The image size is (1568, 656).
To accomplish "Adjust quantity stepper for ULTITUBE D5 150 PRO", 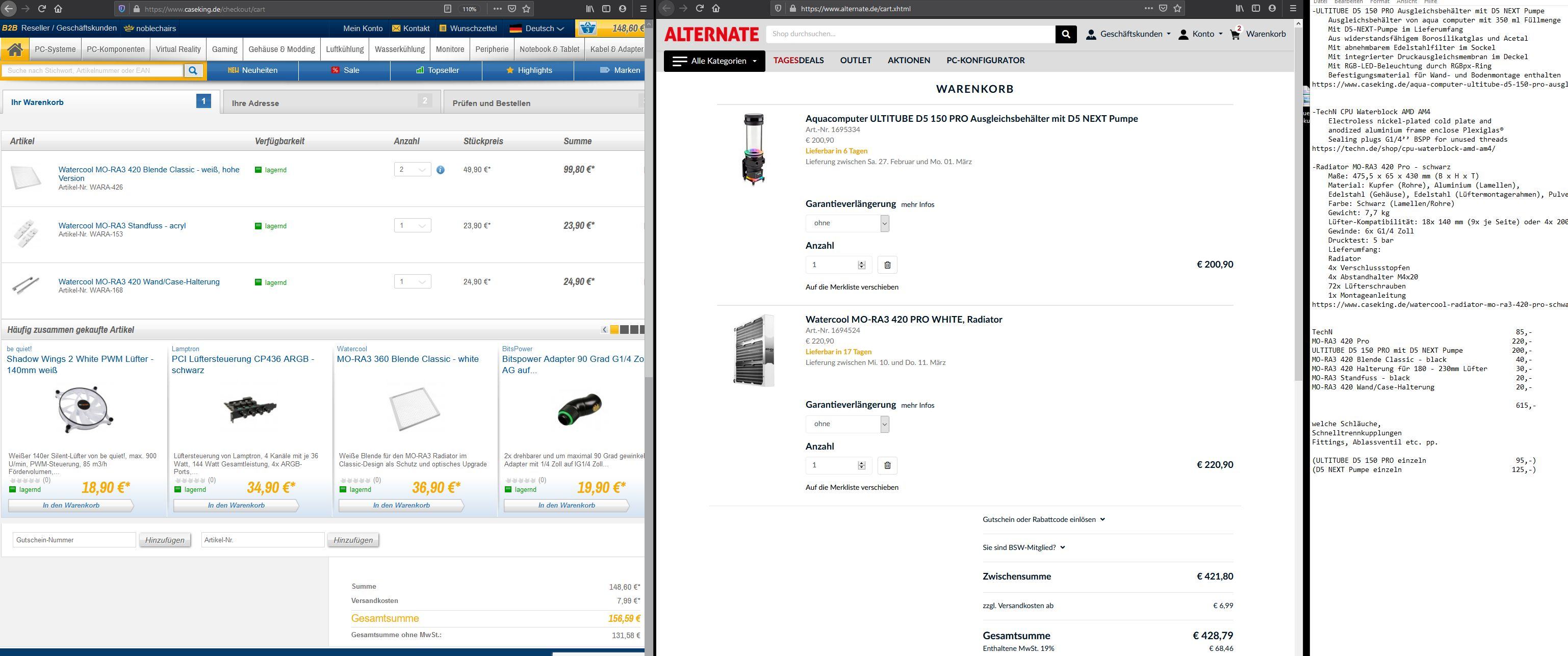I will 861,265.
